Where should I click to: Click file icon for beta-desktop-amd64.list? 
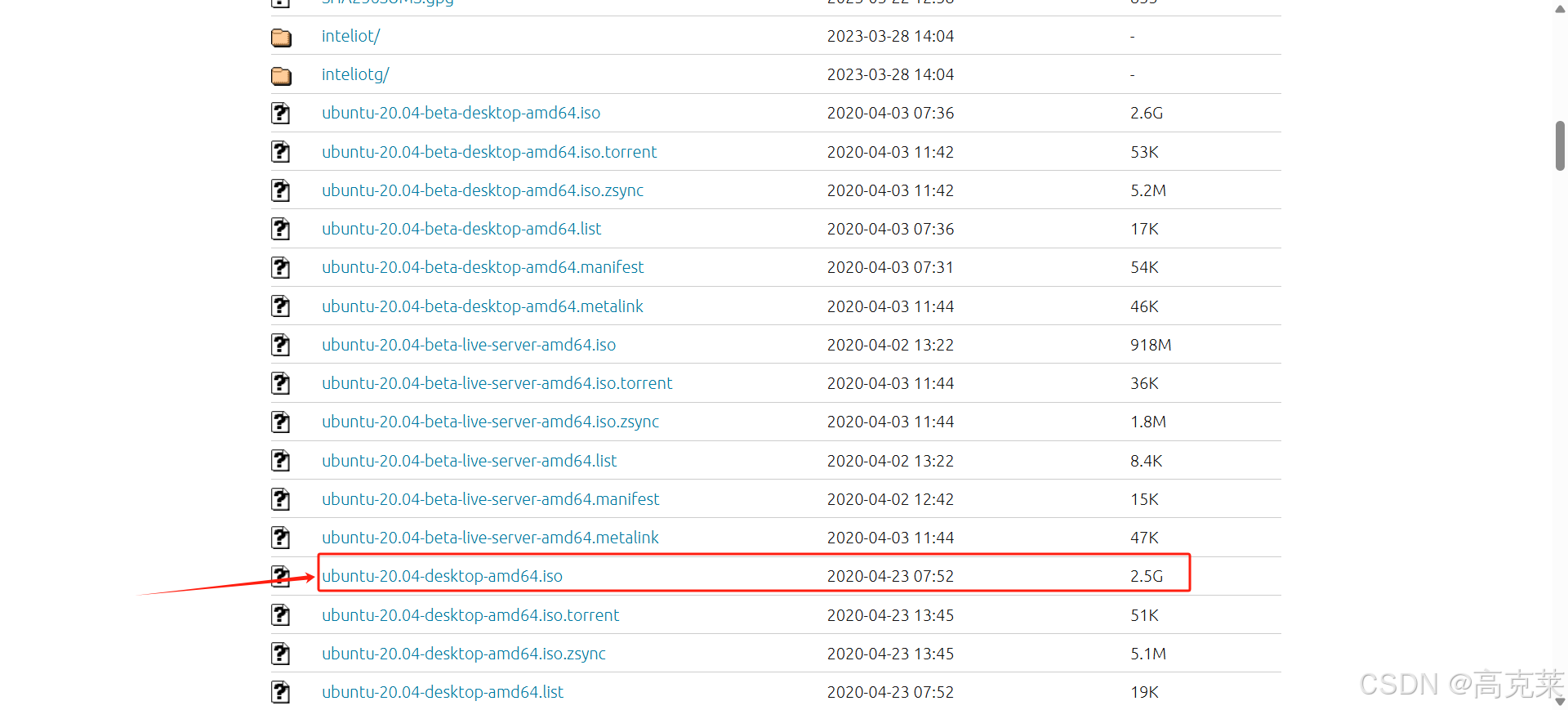click(x=281, y=229)
